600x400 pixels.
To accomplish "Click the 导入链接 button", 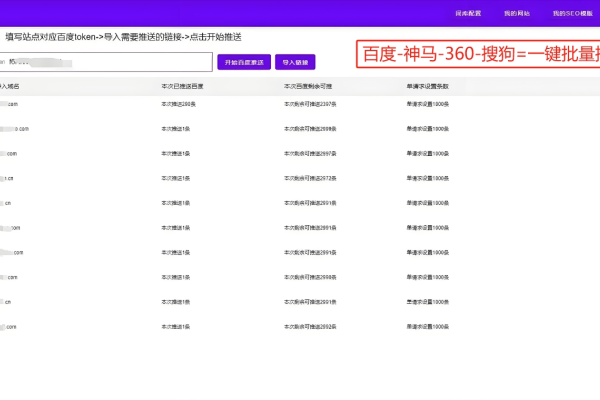I will tap(295, 62).
